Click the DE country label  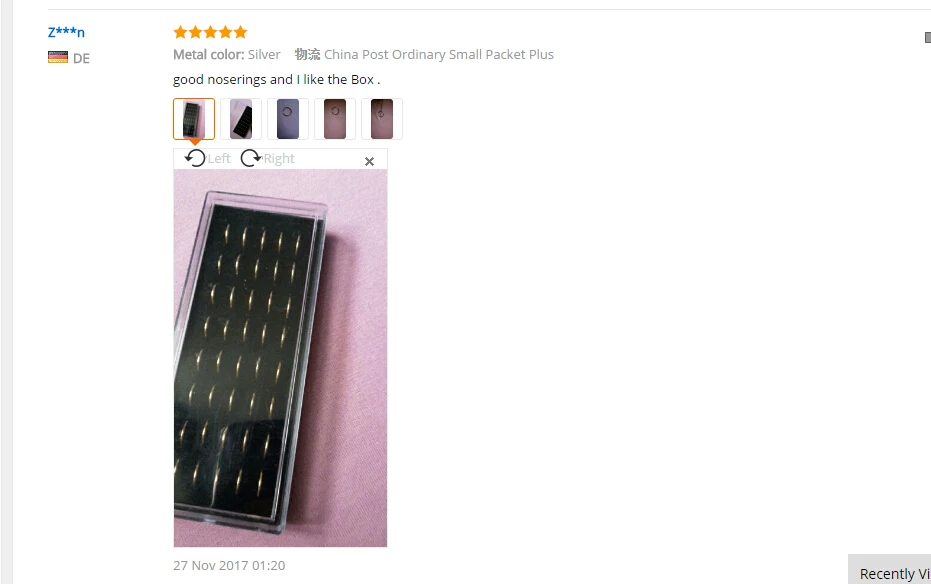[81, 58]
